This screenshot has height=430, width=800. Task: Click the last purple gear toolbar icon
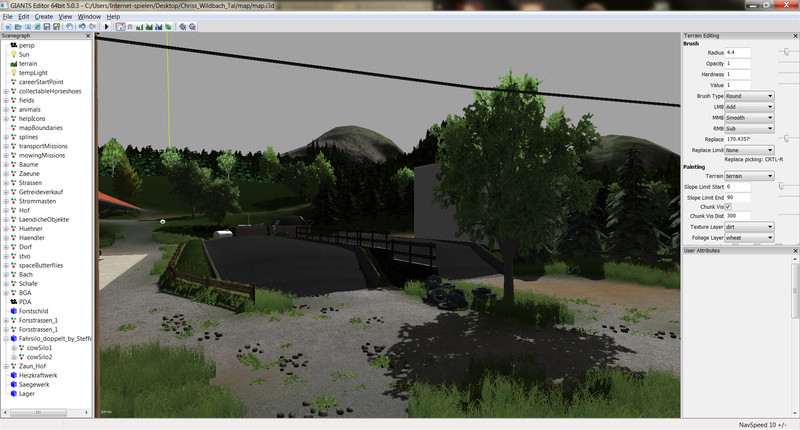tap(192, 27)
